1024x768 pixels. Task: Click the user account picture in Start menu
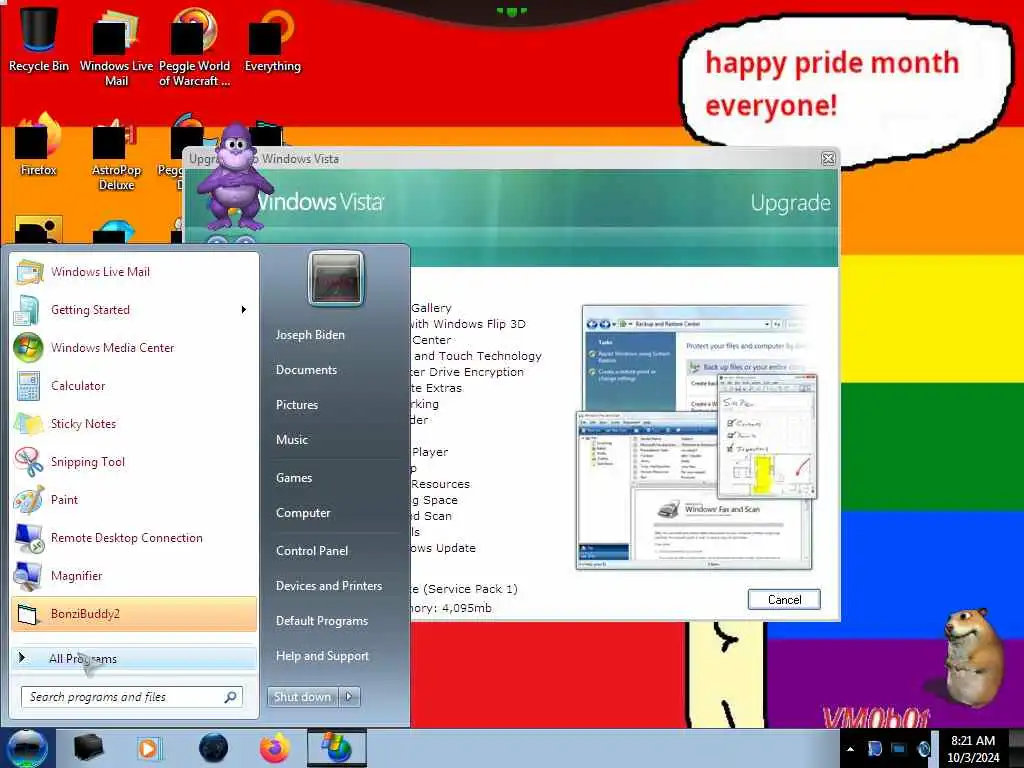tap(336, 279)
